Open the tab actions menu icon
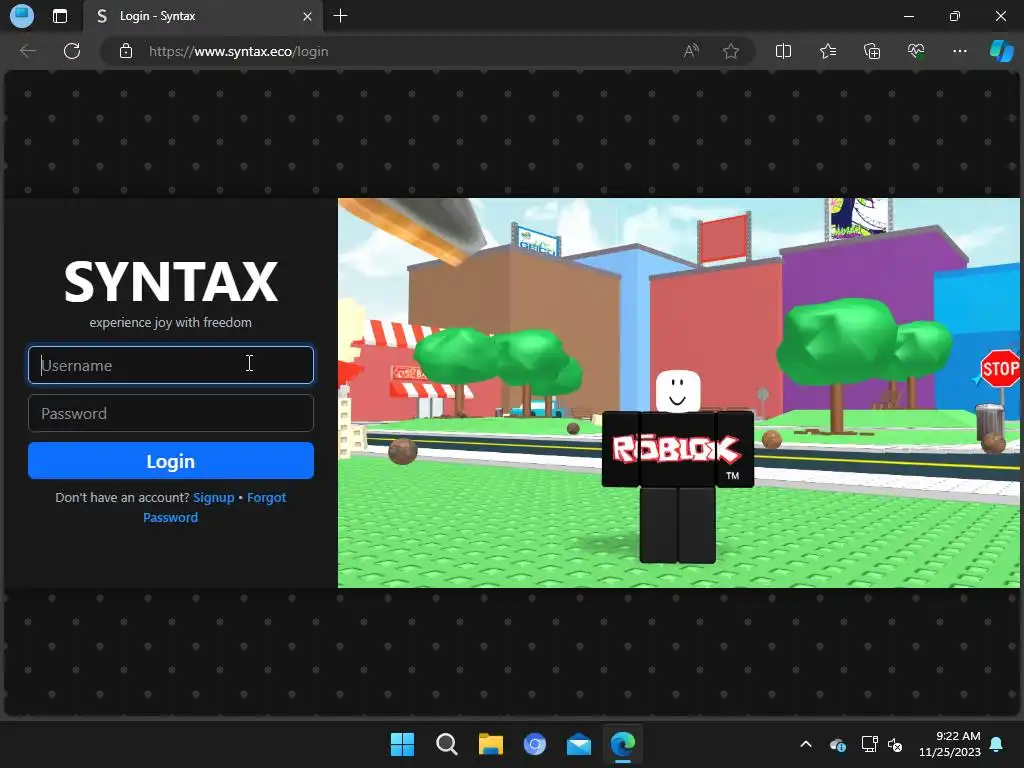This screenshot has width=1024, height=768. tap(60, 16)
